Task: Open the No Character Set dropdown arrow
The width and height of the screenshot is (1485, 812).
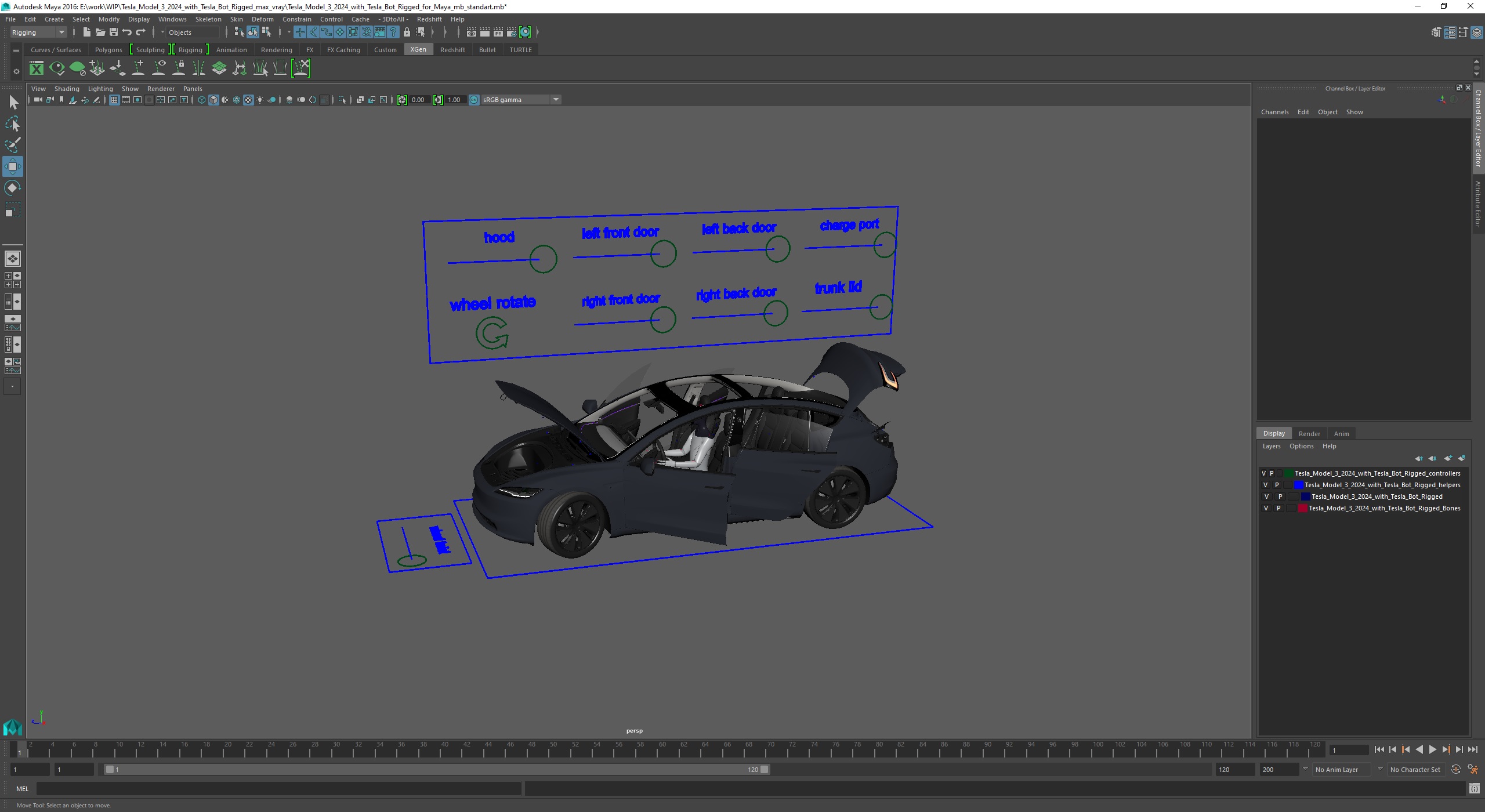Action: tap(1380, 769)
